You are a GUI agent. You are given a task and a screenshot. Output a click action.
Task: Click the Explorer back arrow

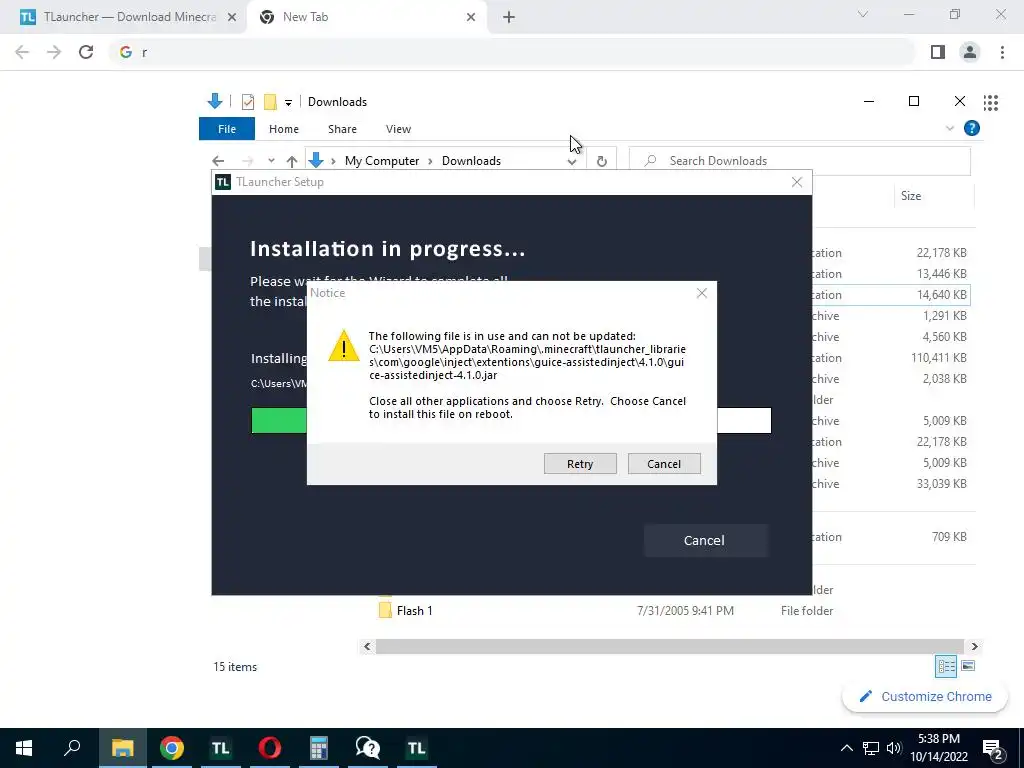tap(218, 161)
